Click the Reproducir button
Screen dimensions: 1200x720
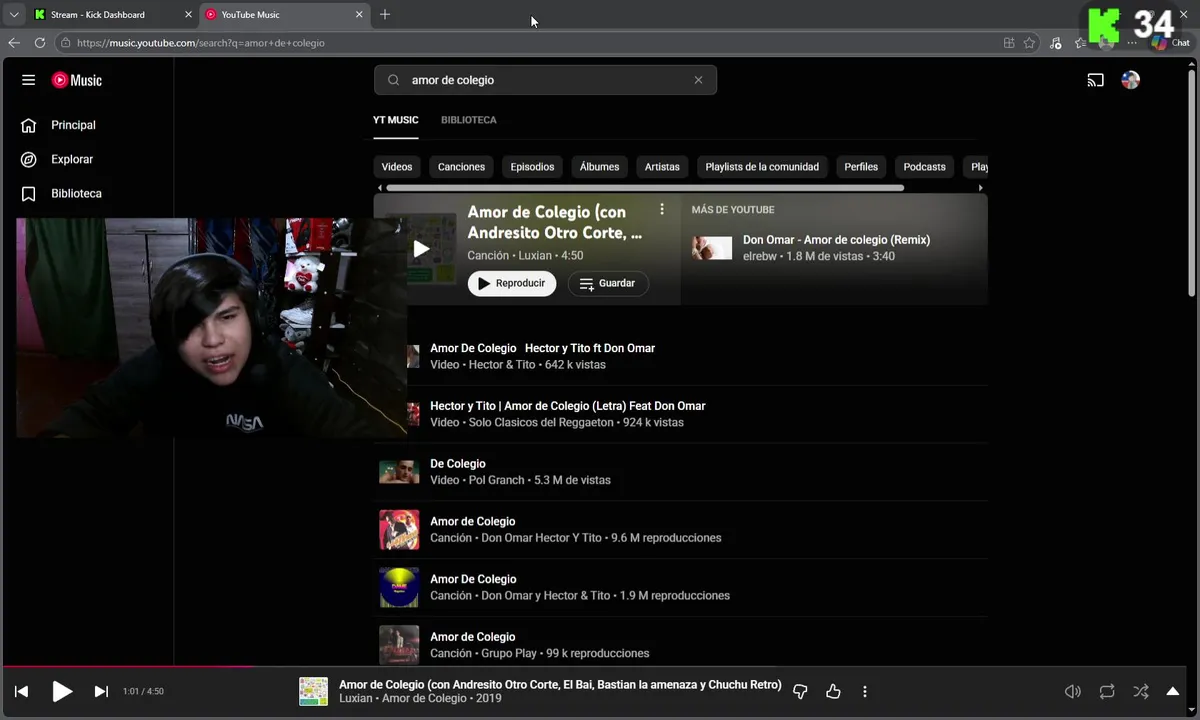[x=512, y=284]
